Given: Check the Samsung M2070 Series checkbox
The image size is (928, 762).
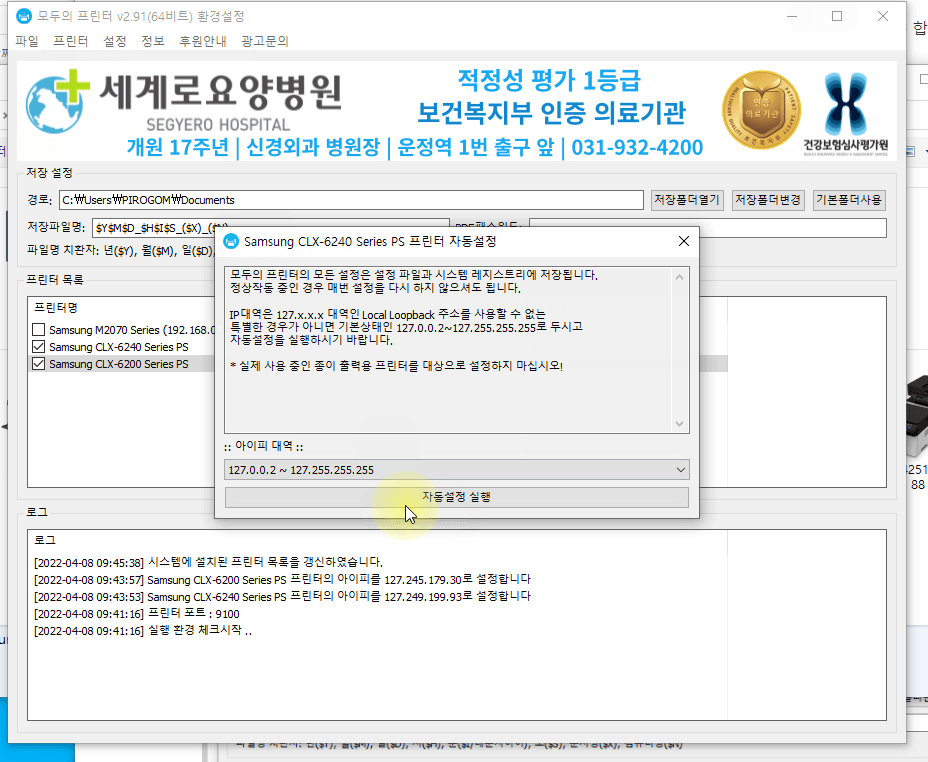Looking at the screenshot, I should pos(38,330).
